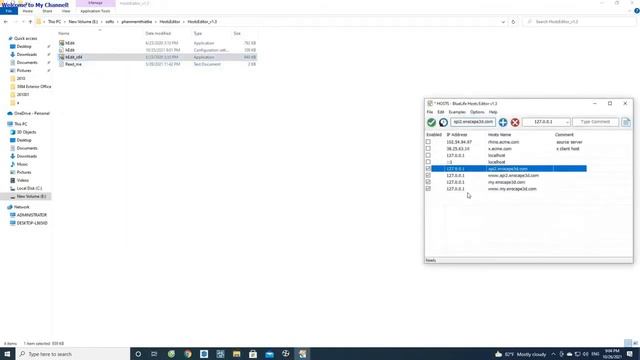This screenshot has width=640, height=360.
Task: Click the red X Delete entry icon
Action: pyautogui.click(x=515, y=122)
